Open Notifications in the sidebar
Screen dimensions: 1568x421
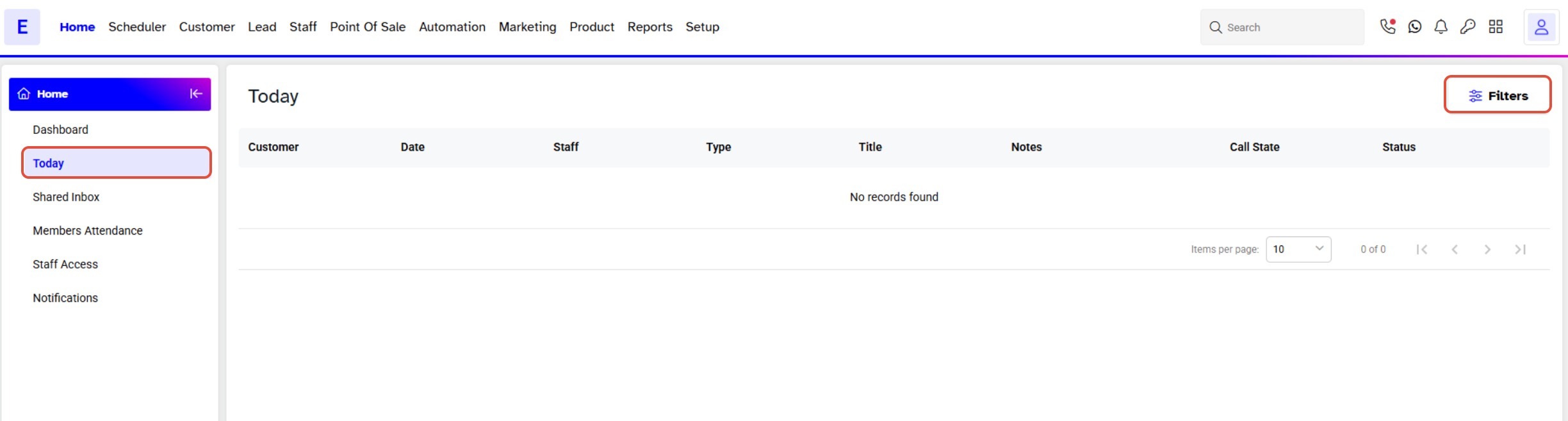pos(65,298)
